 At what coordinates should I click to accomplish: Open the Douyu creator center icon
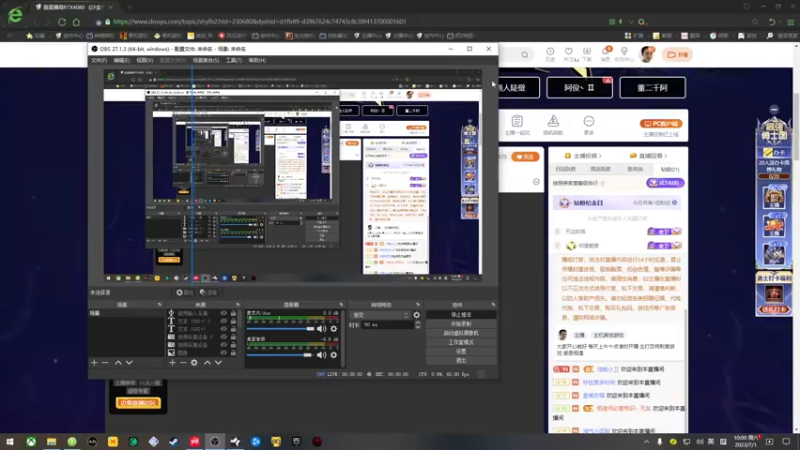pyautogui.click(x=624, y=54)
